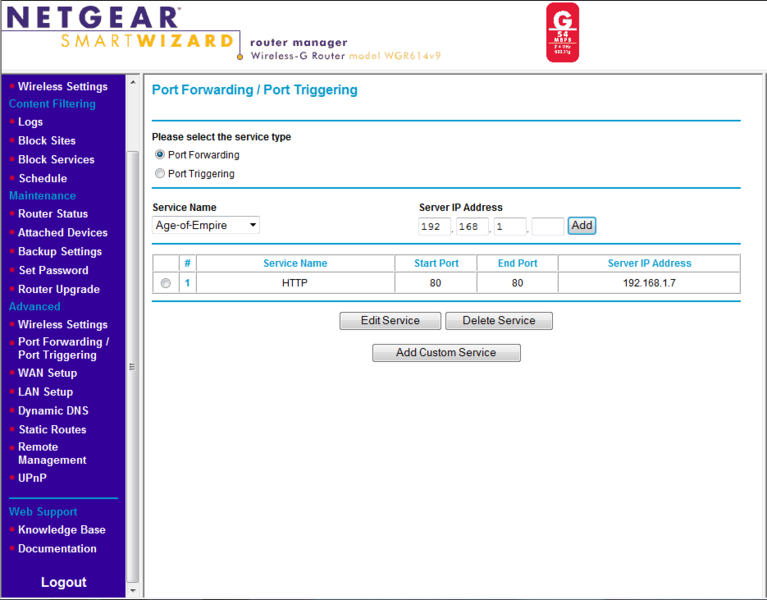767x600 pixels.
Task: Open the Remote Management page
Action: pyautogui.click(x=52, y=454)
